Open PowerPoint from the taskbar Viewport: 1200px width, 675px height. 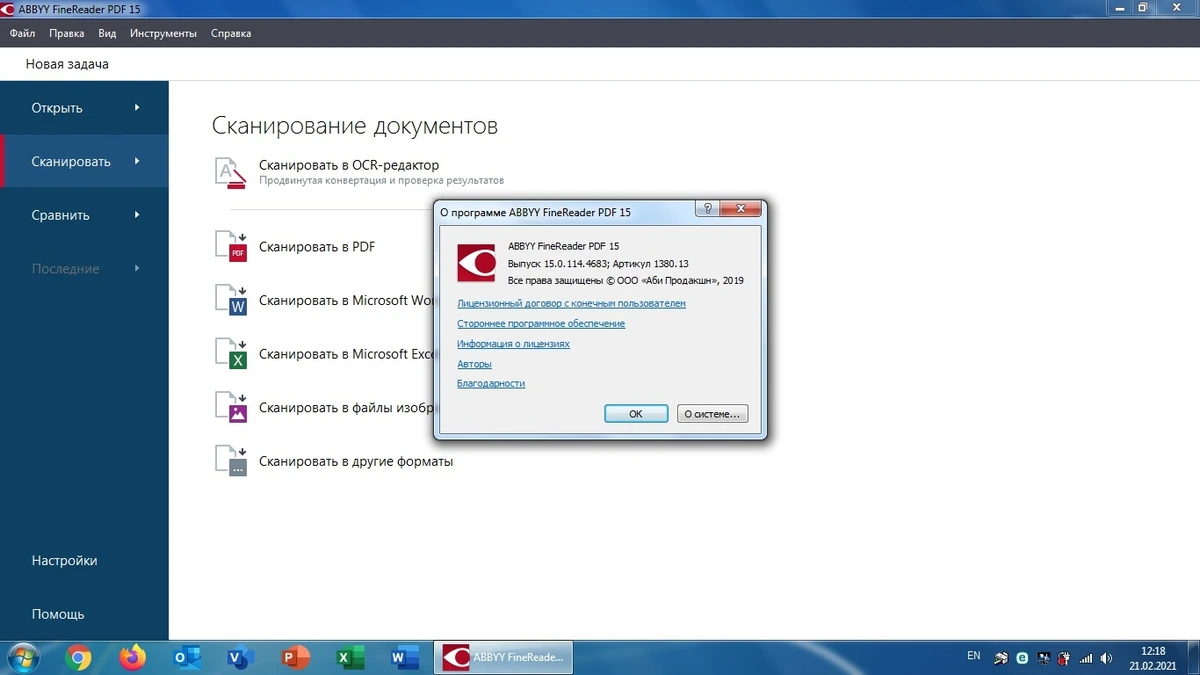(x=295, y=657)
